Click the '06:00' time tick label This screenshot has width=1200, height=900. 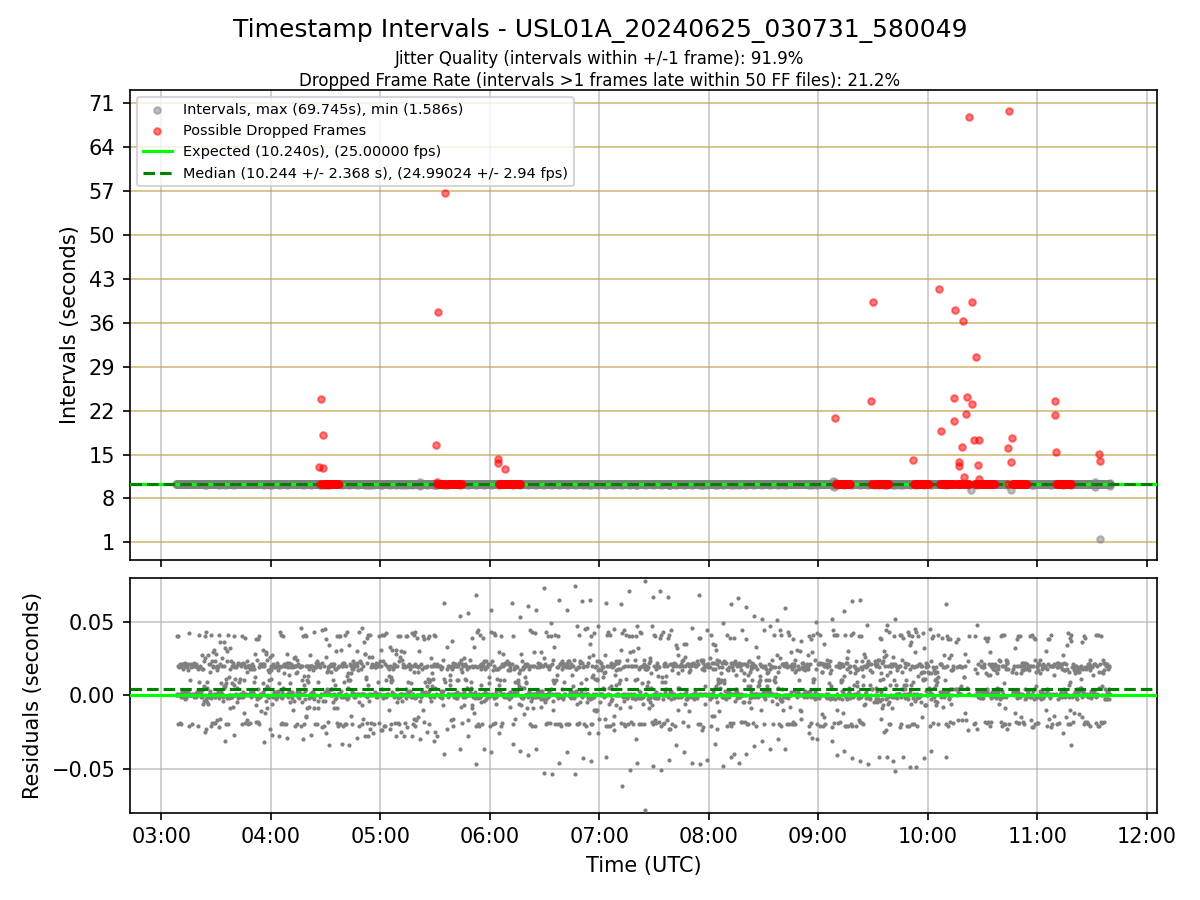pos(489,836)
